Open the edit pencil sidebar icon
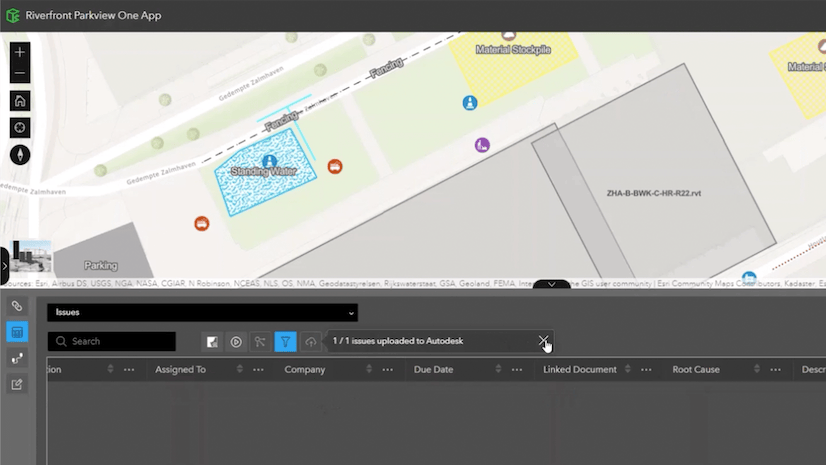Viewport: 826px width, 465px height. pos(17,384)
